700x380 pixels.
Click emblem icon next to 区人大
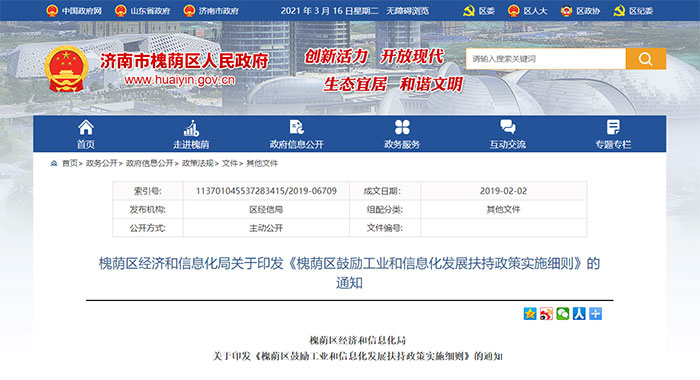514,11
